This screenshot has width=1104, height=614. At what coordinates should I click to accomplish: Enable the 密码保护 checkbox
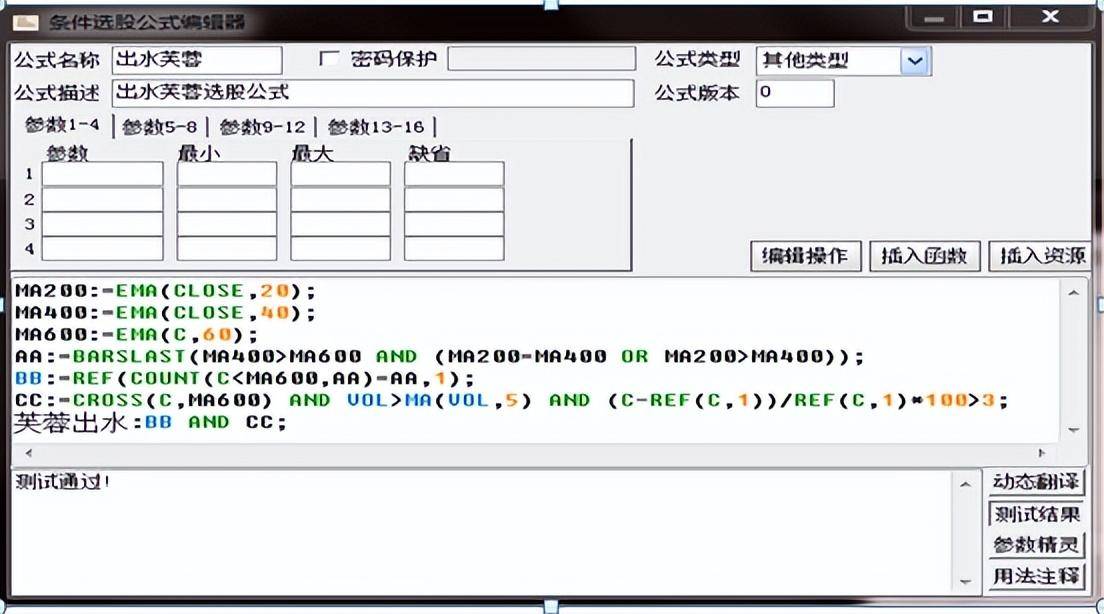coord(329,58)
